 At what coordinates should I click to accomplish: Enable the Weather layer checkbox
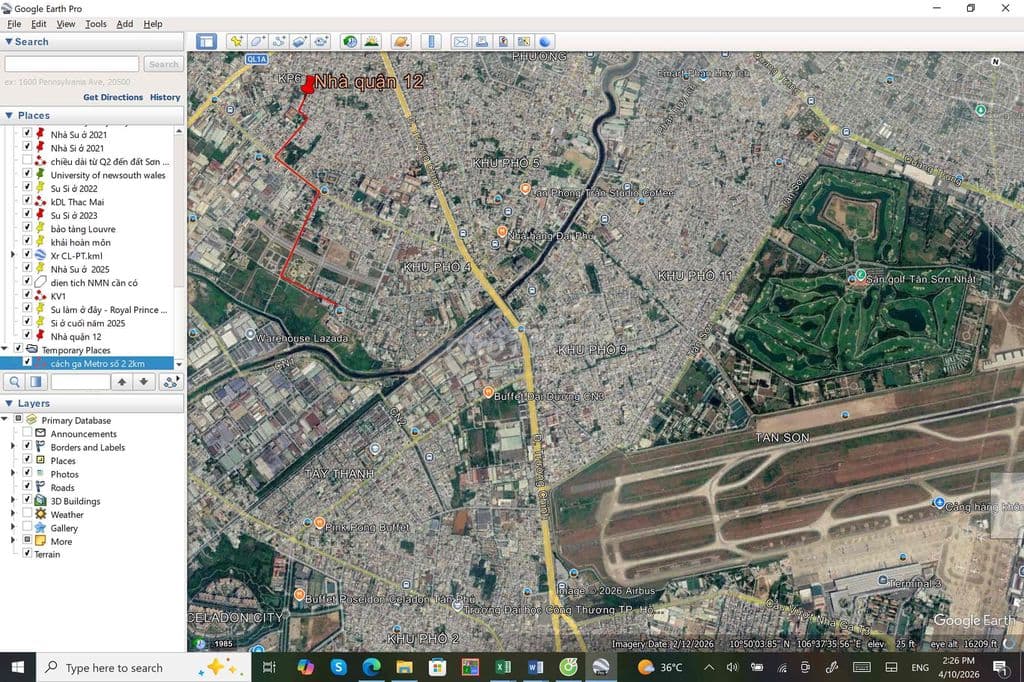point(27,515)
